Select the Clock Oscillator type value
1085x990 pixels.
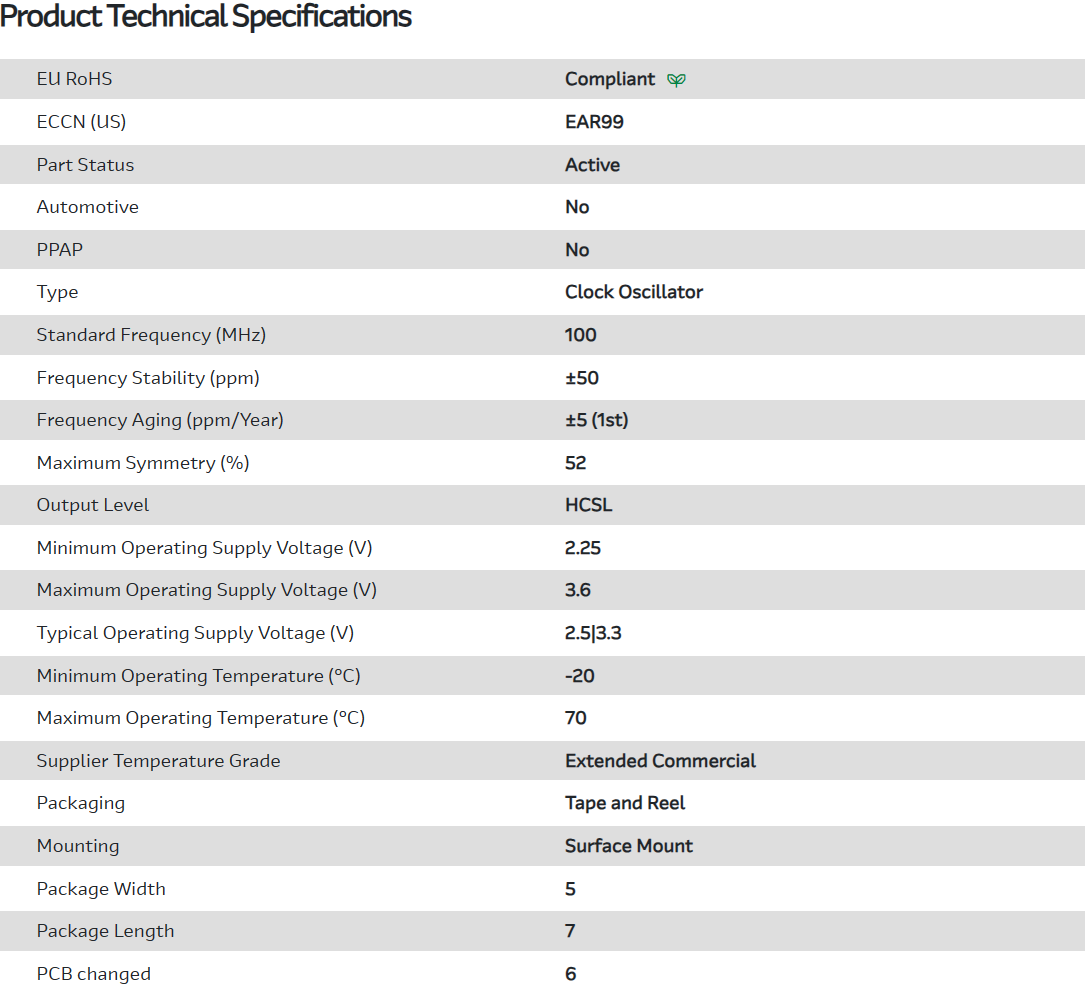tap(634, 292)
